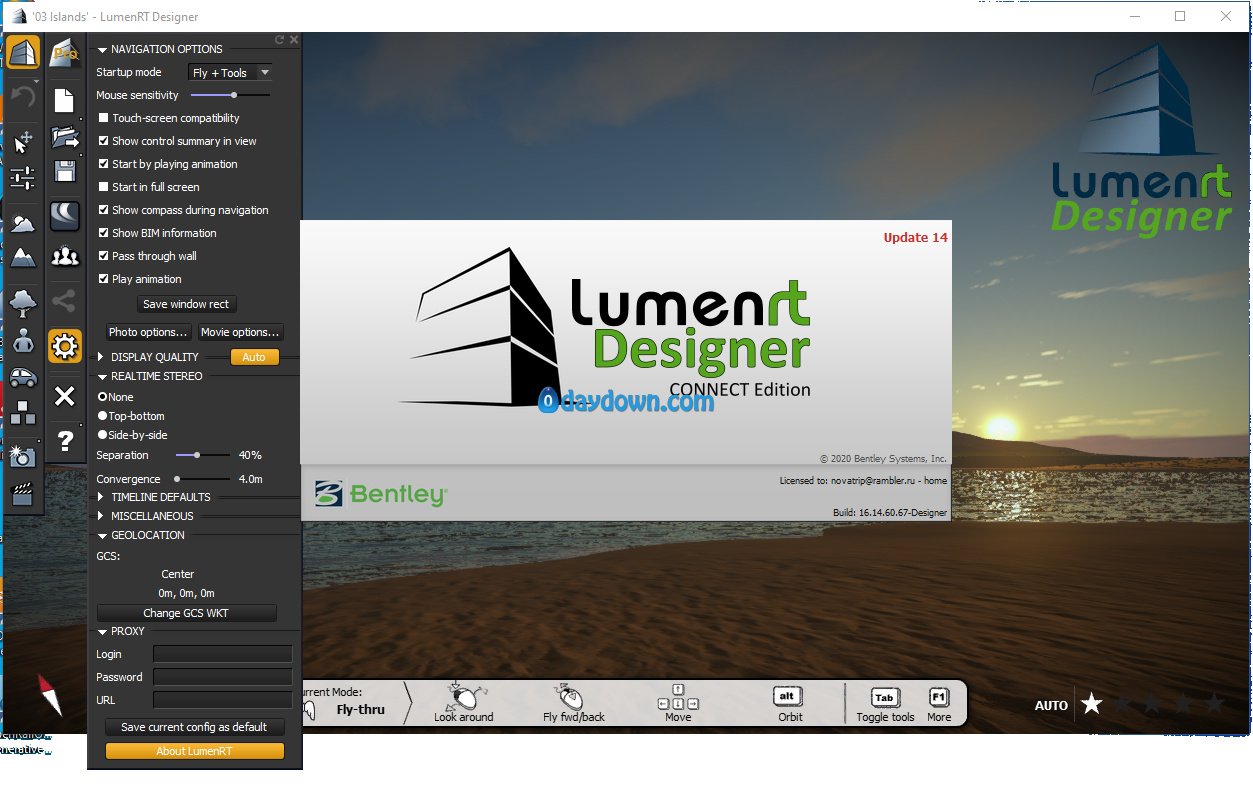Click the Convergence slider handle

point(176,479)
